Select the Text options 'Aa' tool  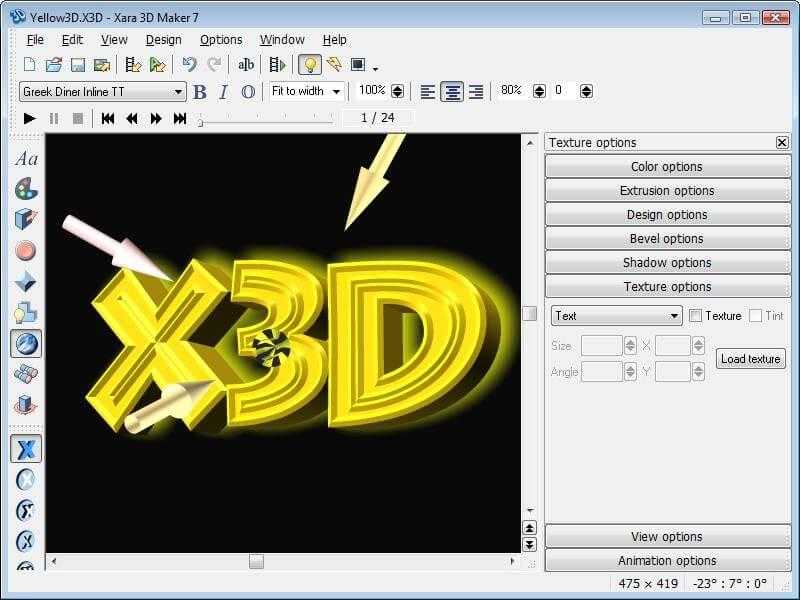(26, 159)
